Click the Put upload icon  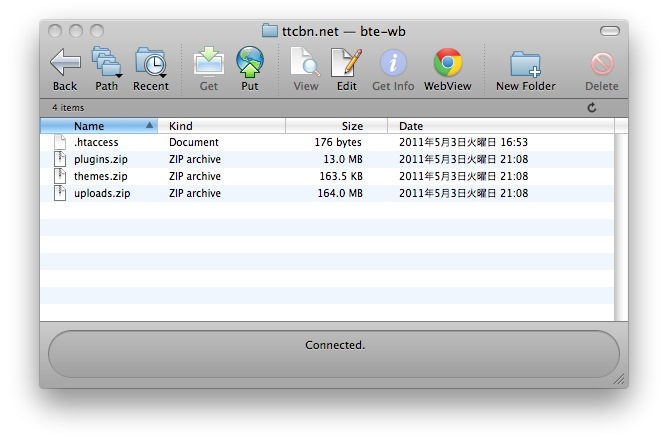pyautogui.click(x=250, y=64)
